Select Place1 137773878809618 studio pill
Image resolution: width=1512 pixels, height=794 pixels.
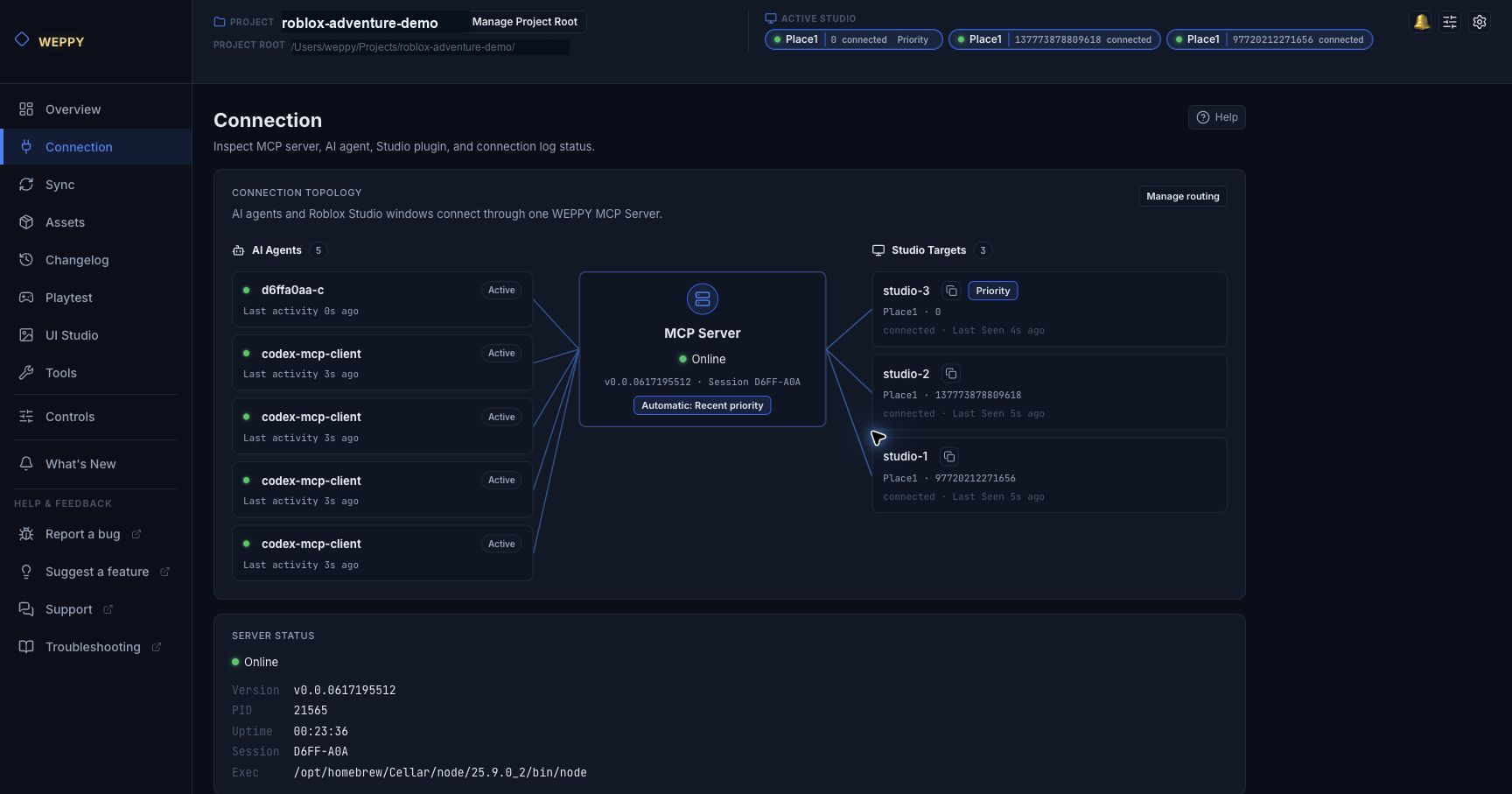1054,39
